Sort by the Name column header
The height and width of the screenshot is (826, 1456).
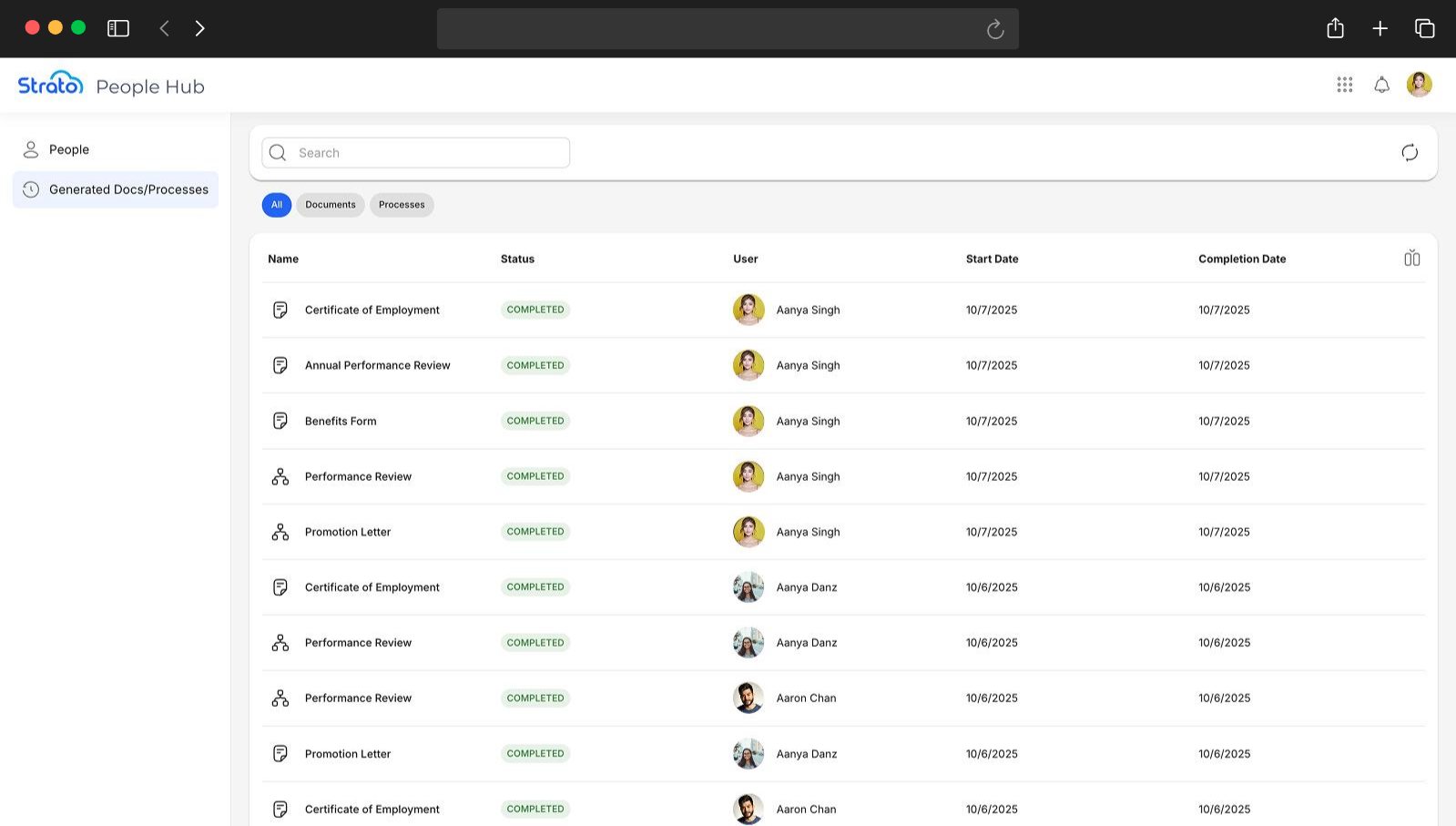point(283,260)
